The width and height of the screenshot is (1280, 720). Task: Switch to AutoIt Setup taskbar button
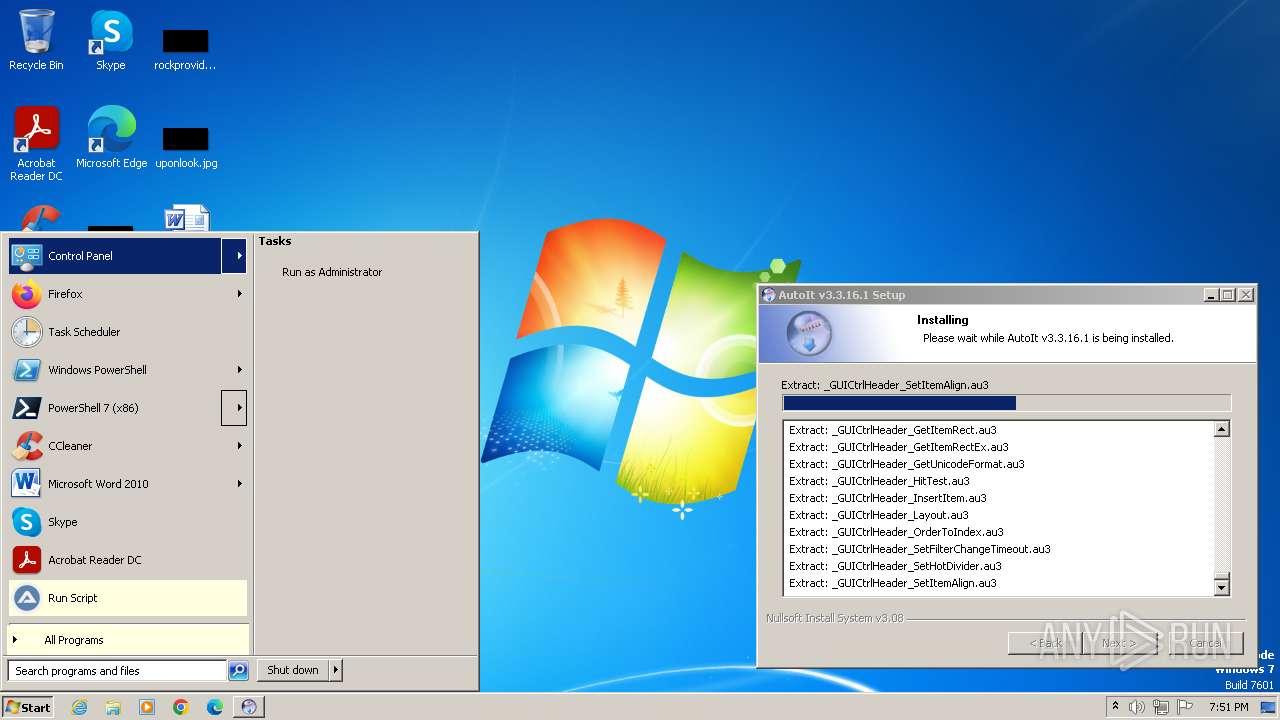tap(249, 707)
